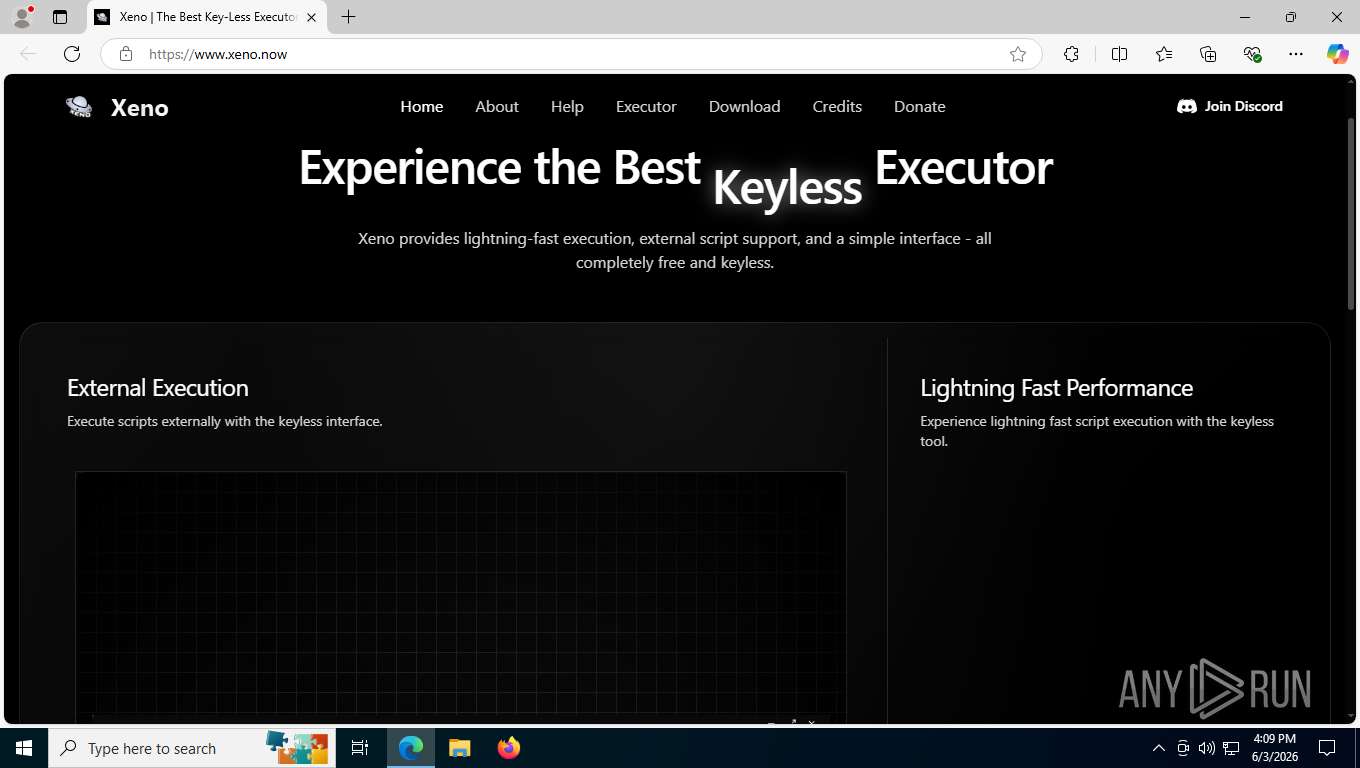Click the browser Back arrow
The image size is (1360, 768).
pyautogui.click(x=28, y=54)
